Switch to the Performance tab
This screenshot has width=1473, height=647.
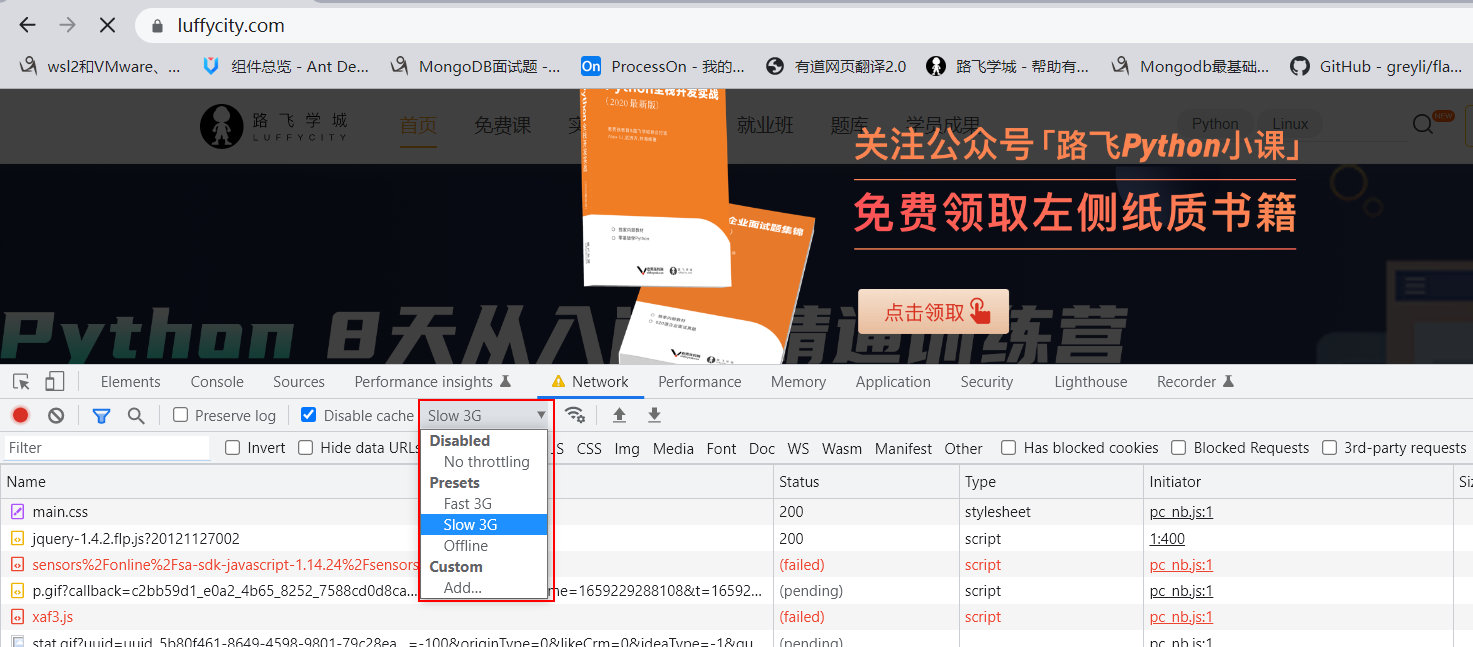(x=700, y=382)
